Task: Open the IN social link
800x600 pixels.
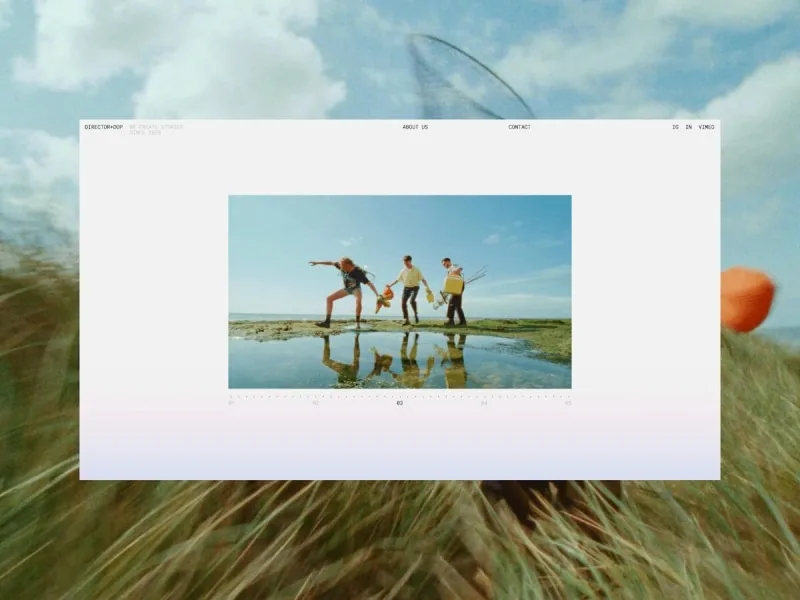Action: [x=688, y=127]
